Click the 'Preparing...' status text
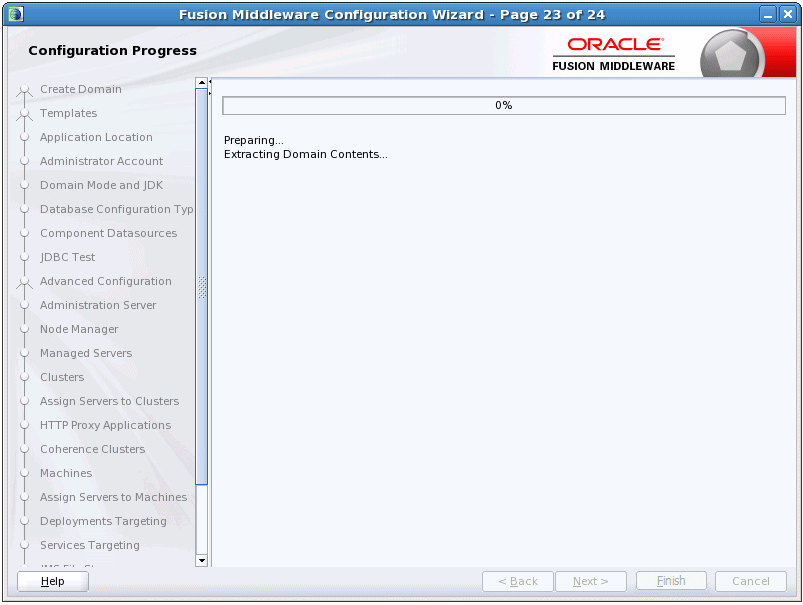The width and height of the screenshot is (803, 605). click(x=253, y=140)
